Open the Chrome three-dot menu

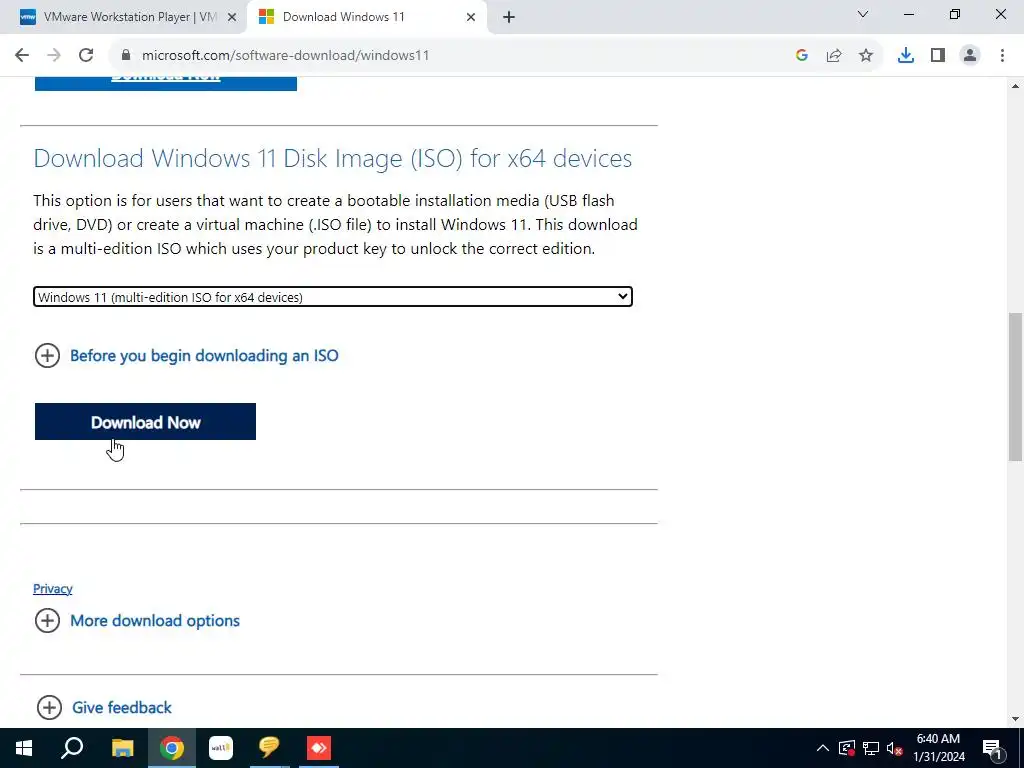tap(1002, 56)
